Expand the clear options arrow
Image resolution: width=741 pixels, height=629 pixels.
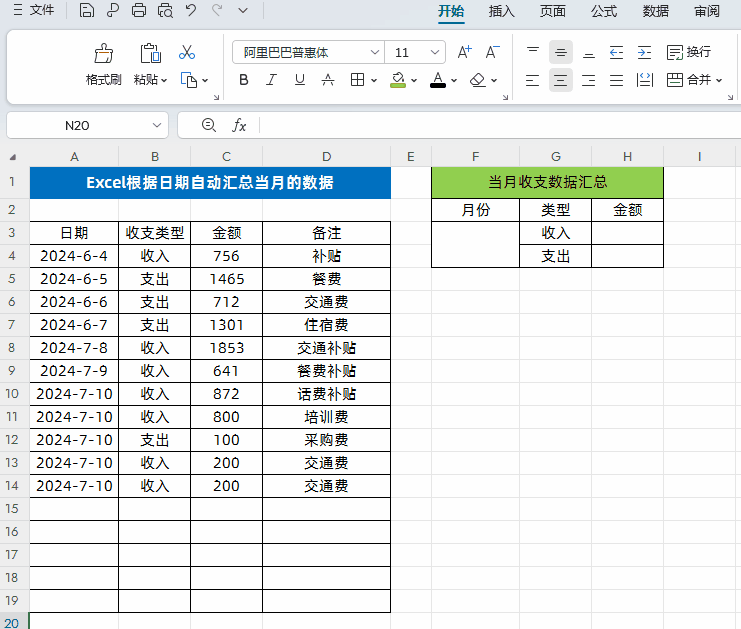pos(494,80)
